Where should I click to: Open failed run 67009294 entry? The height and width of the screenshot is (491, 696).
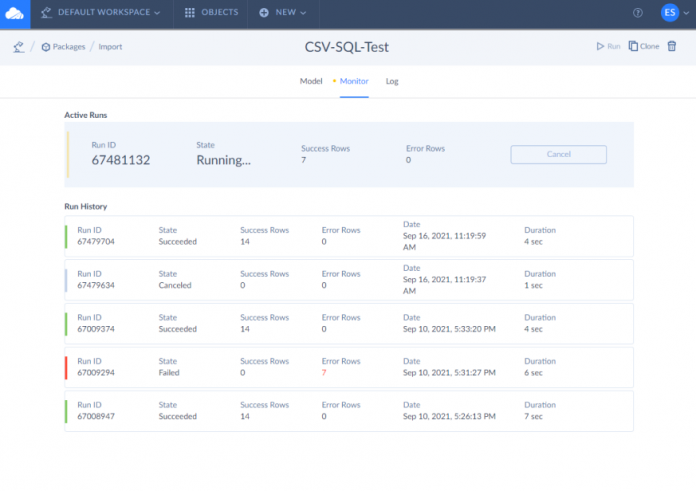[x=348, y=367]
